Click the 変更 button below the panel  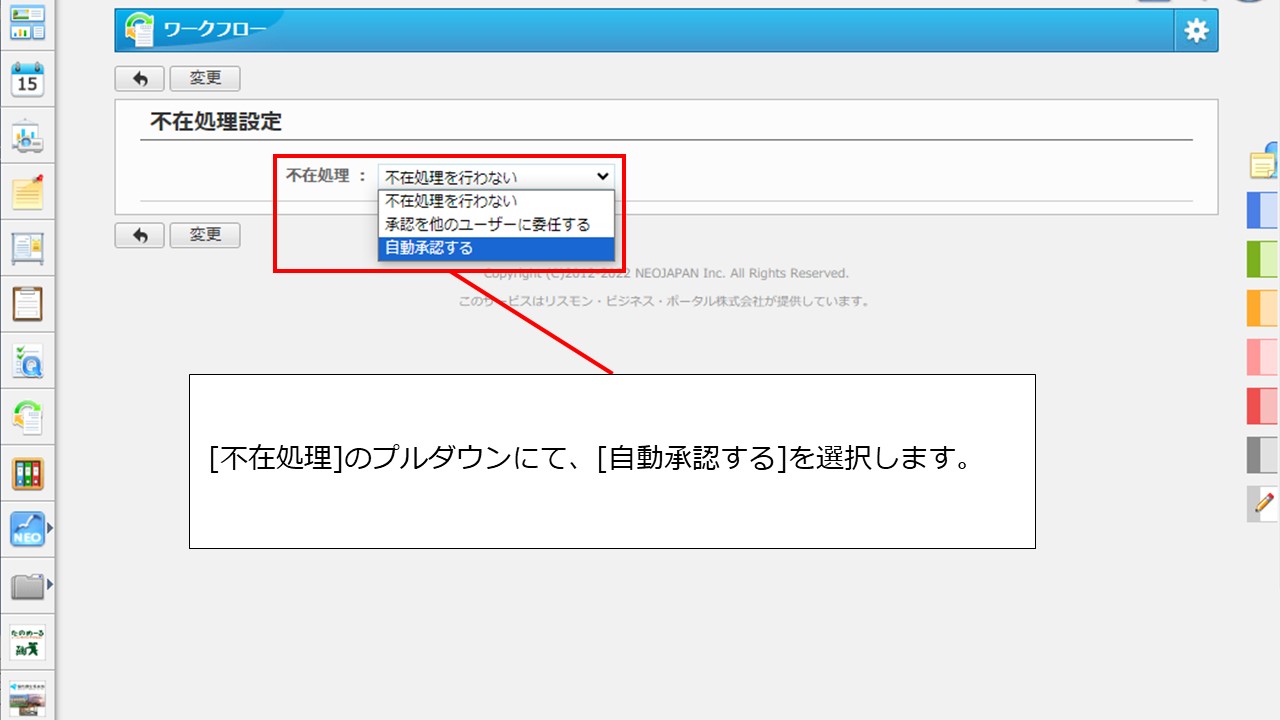click(x=205, y=235)
